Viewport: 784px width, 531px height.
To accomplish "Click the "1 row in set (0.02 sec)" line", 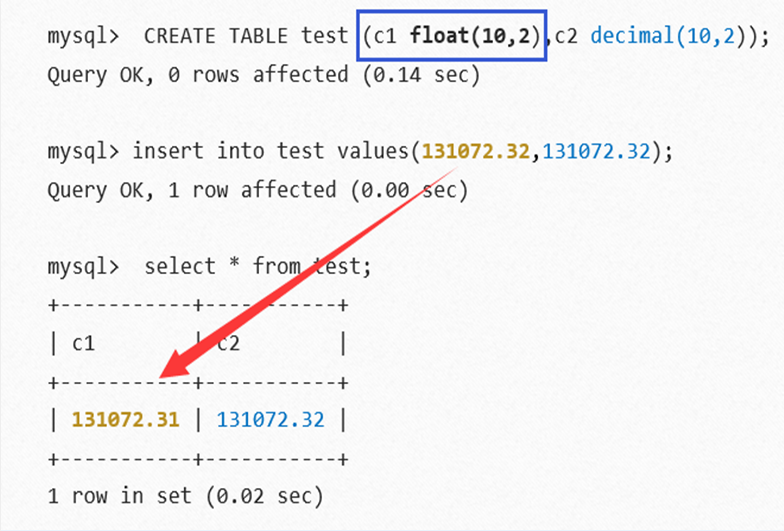I will point(185,495).
